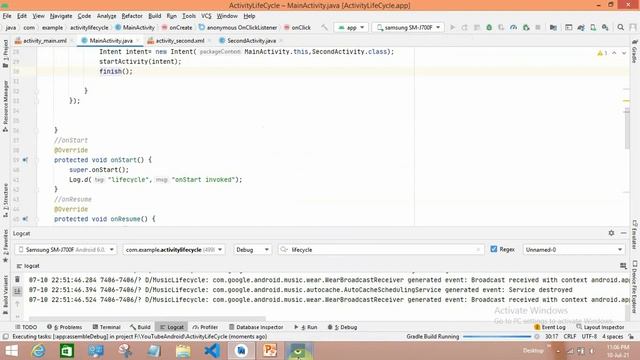The image size is (640, 360).
Task: Open the TODO tool window
Action: tap(26, 327)
